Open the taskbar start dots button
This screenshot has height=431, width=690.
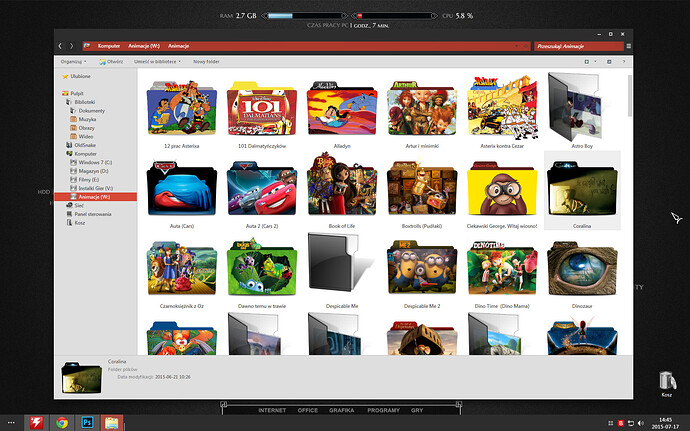[x=11, y=423]
